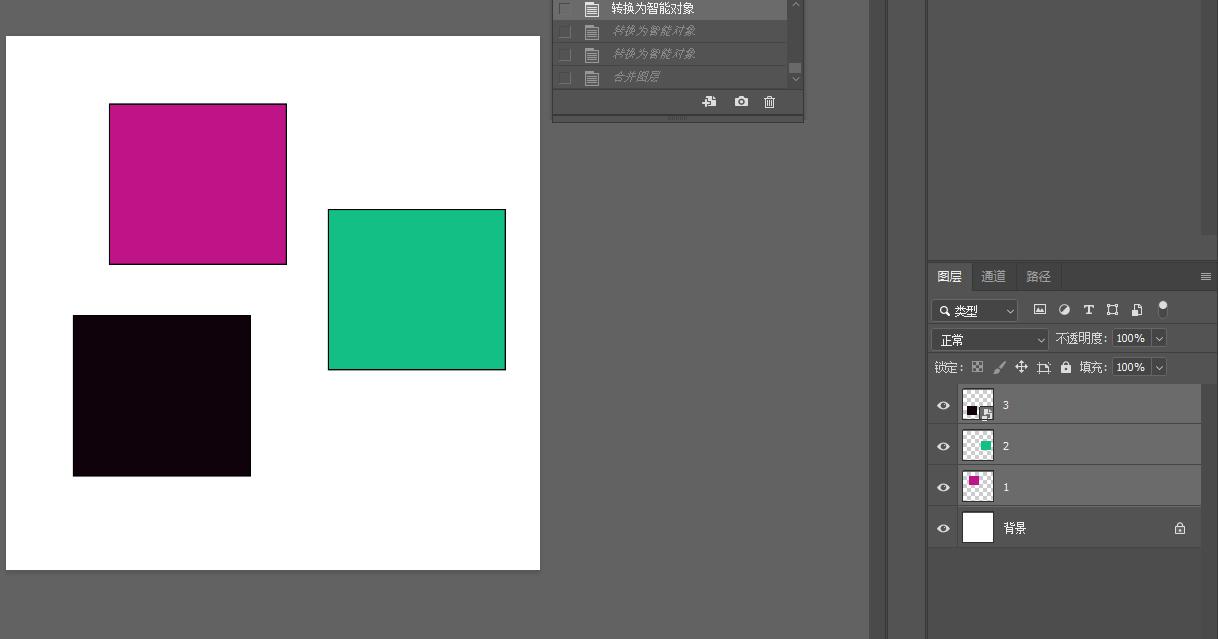1218x639 pixels.
Task: Hide the 背景 layer with eye icon
Action: 943,528
